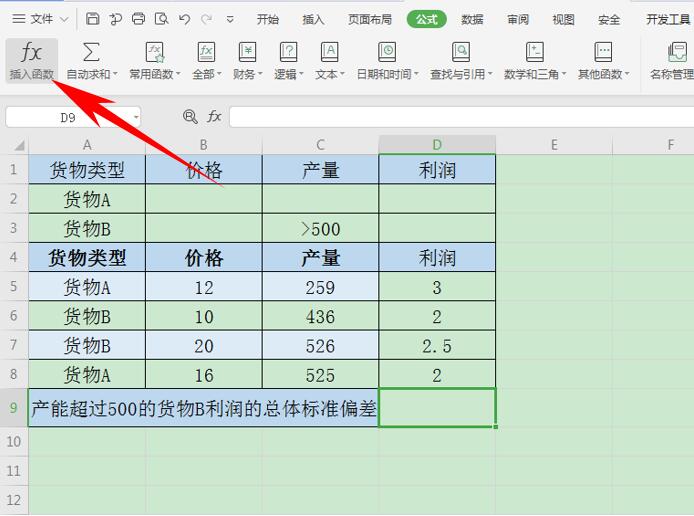
Task: Select cell D5 with value 3
Action: pyautogui.click(x=437, y=287)
